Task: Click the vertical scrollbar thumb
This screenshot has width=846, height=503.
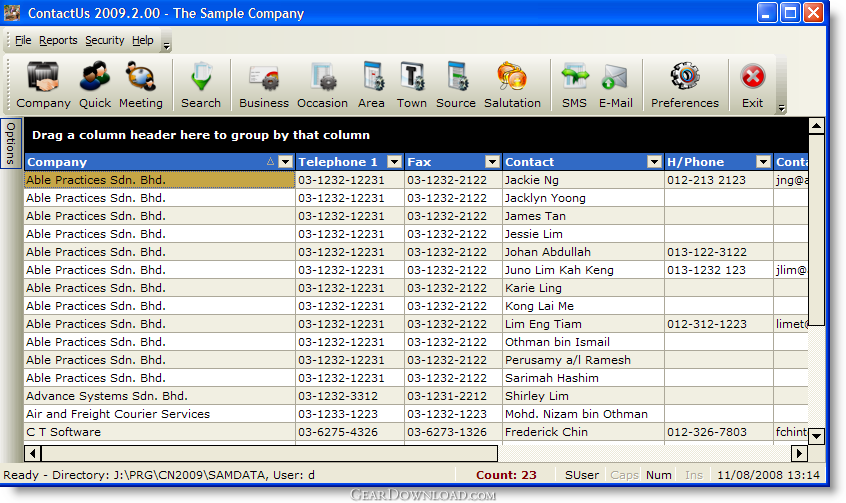Action: (816, 230)
